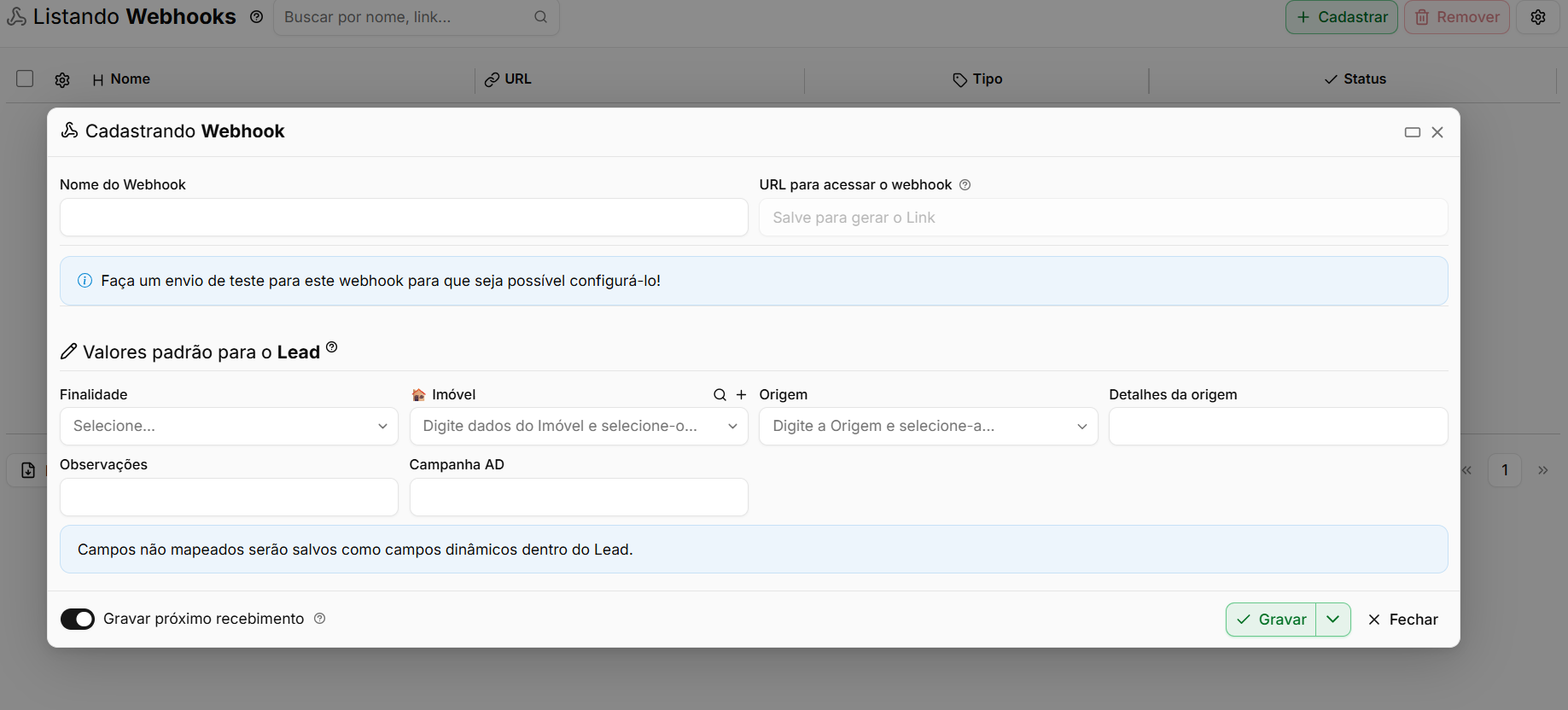The height and width of the screenshot is (710, 1568).
Task: Go to first page with double chevron left
Action: click(1466, 470)
